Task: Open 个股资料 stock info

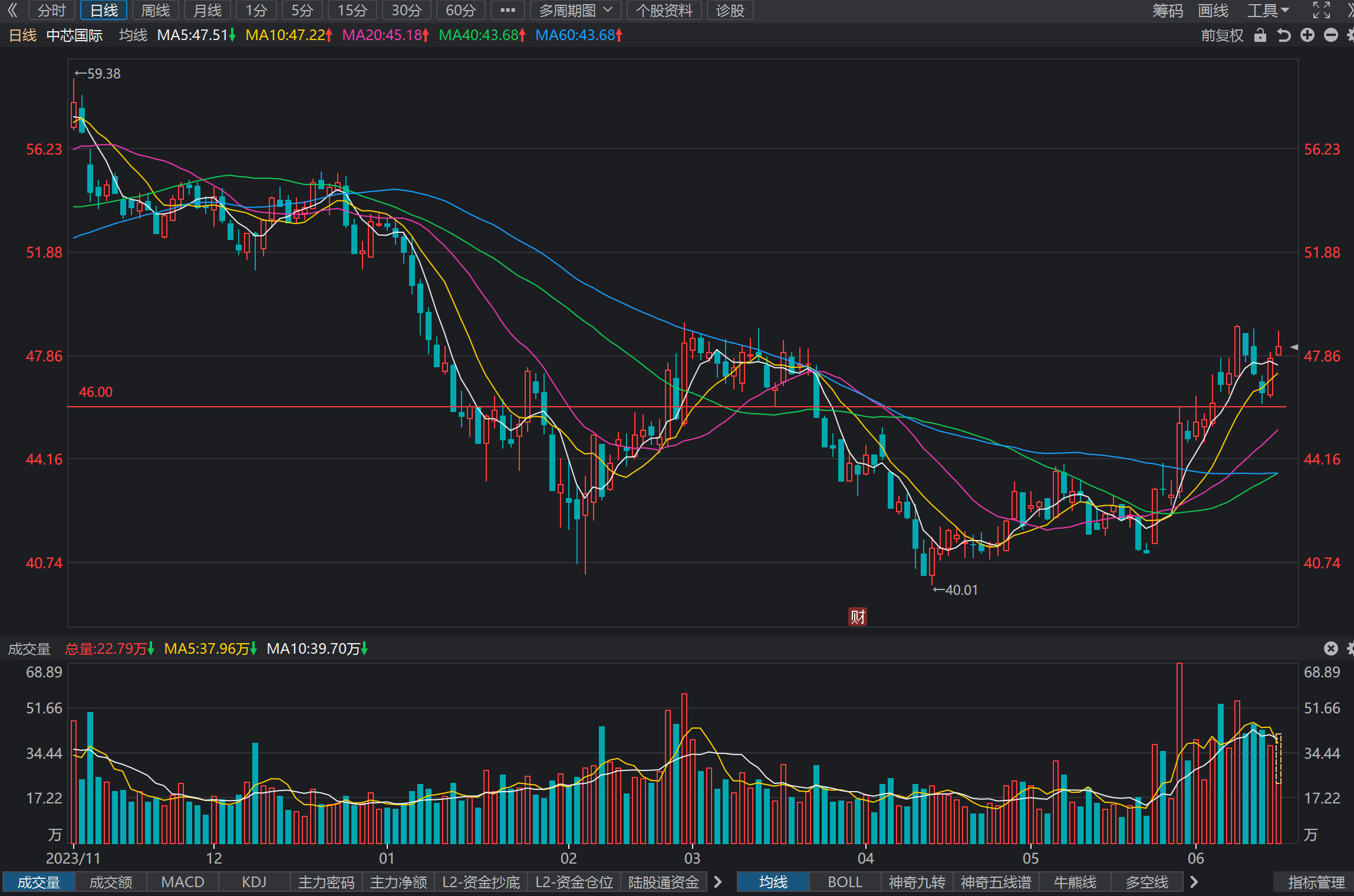Action: point(664,10)
